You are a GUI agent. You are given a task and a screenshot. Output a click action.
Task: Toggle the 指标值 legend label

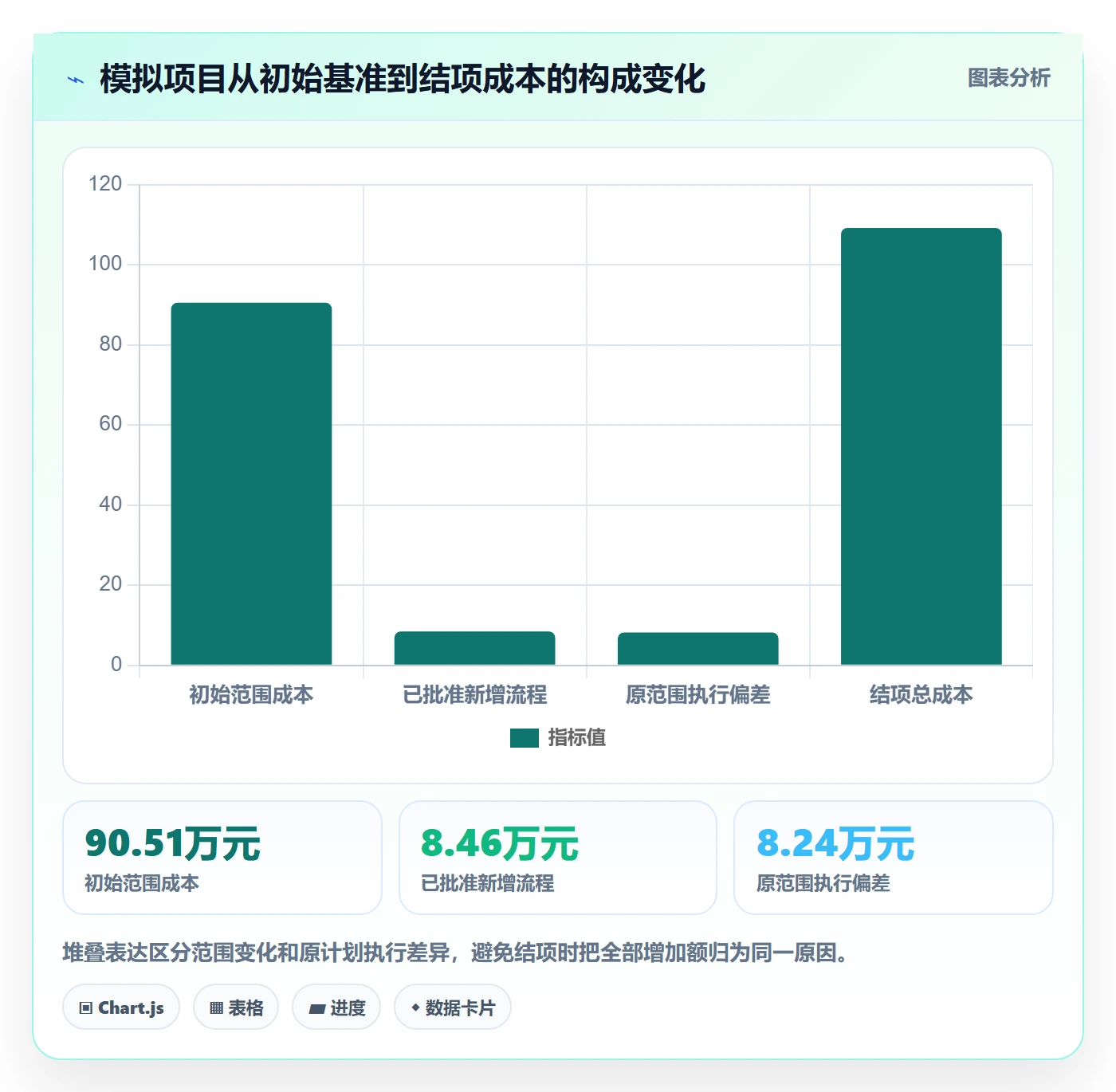coord(577,738)
